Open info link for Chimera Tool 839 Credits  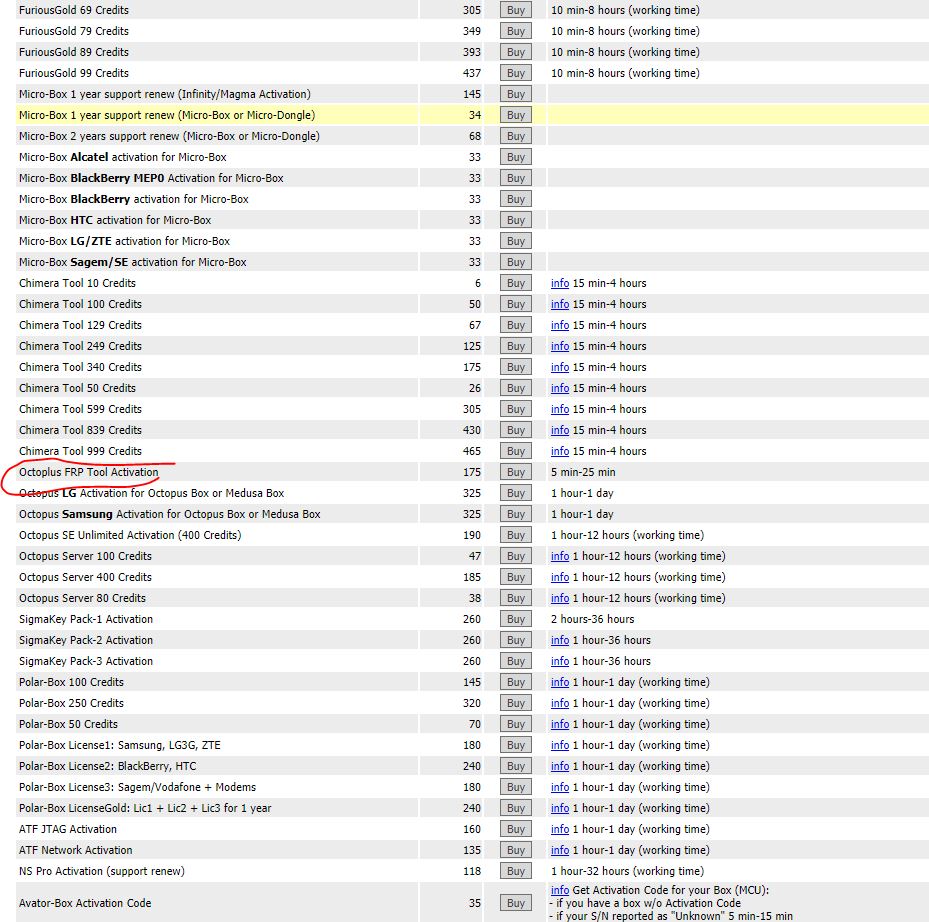tap(560, 430)
